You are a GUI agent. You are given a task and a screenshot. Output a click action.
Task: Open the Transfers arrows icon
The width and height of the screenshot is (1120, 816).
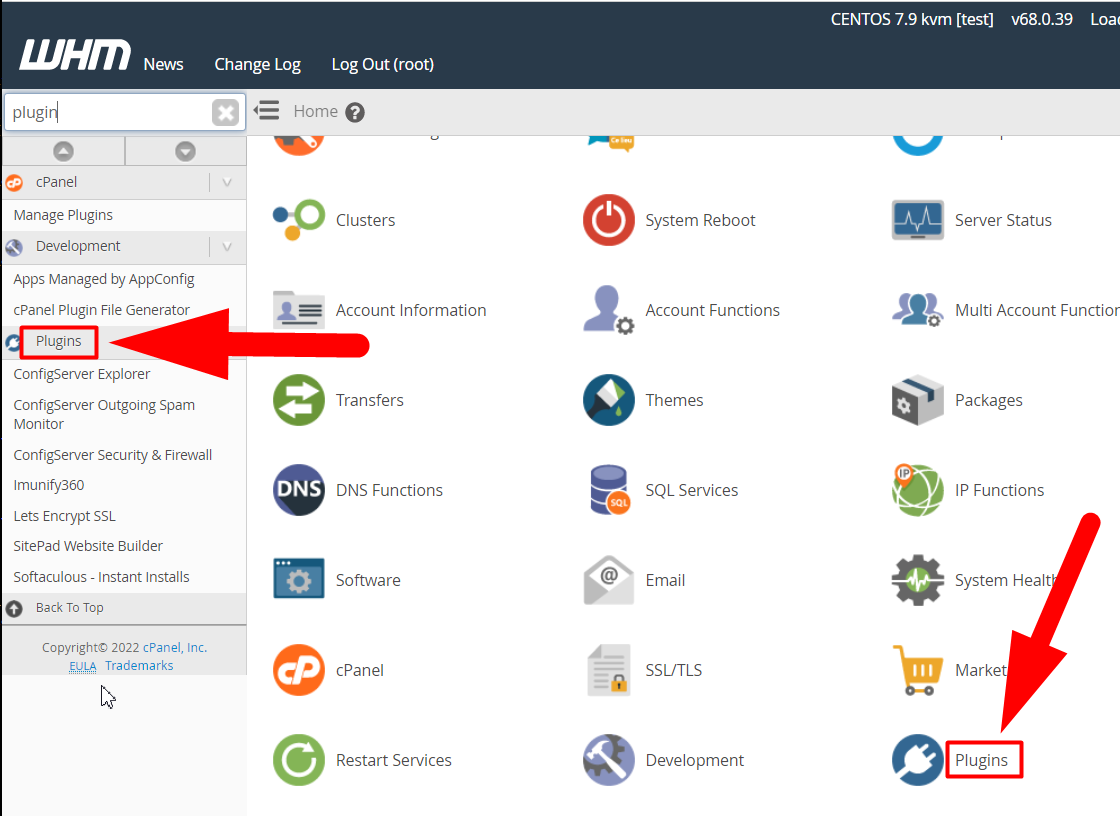pyautogui.click(x=299, y=400)
